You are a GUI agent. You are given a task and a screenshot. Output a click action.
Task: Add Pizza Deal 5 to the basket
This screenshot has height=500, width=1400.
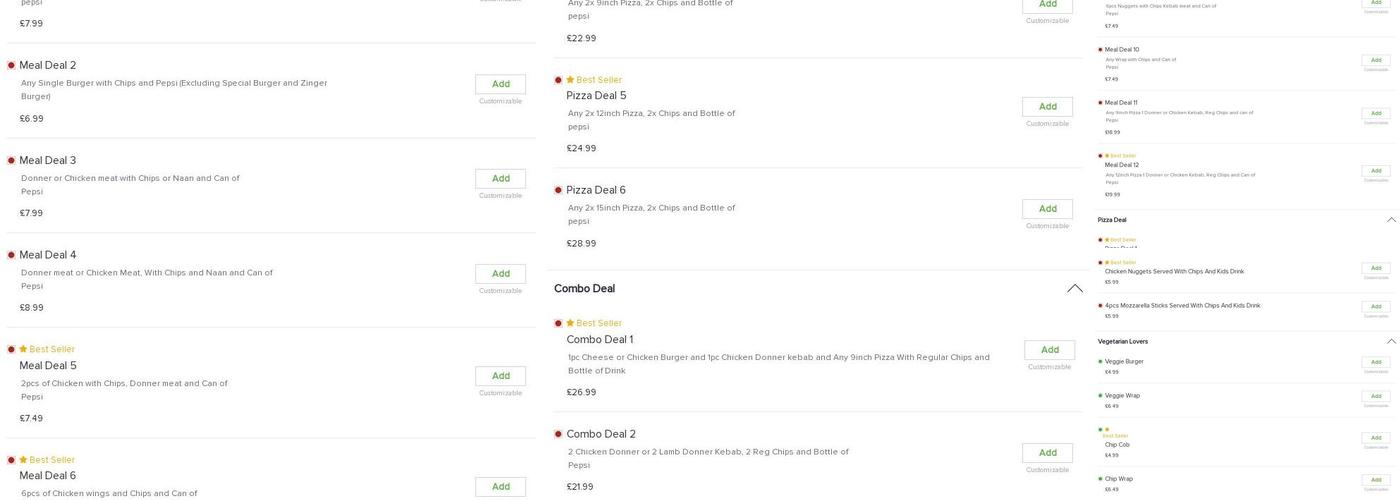[x=1047, y=107]
